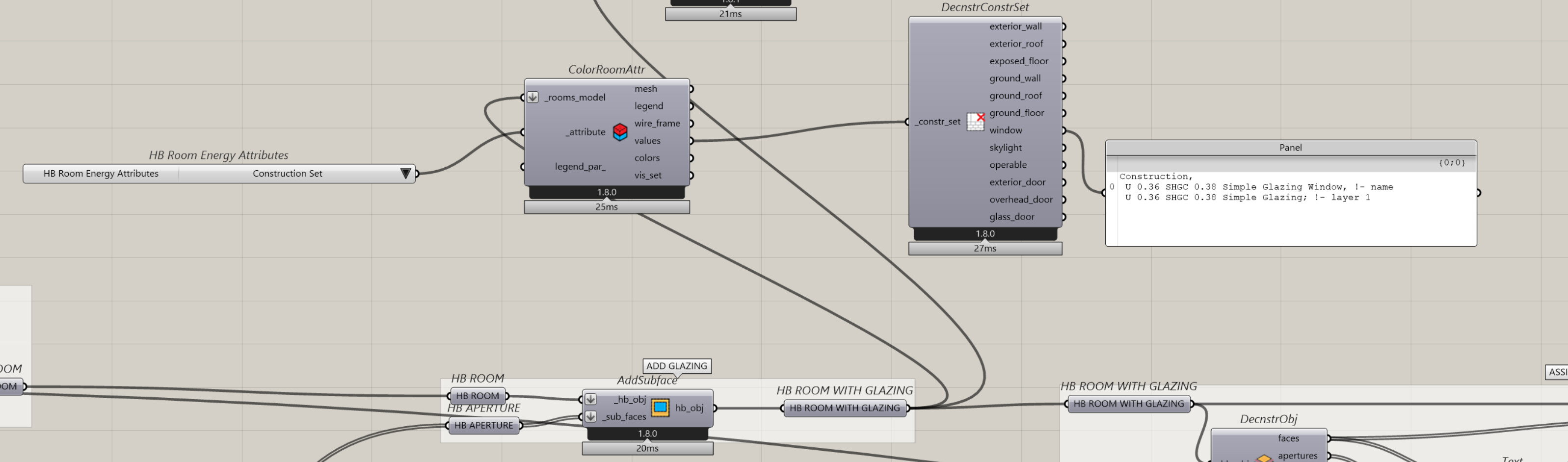Click the DecnstrObj orange diamond icon
This screenshot has height=462, width=1568.
pyautogui.click(x=1264, y=459)
